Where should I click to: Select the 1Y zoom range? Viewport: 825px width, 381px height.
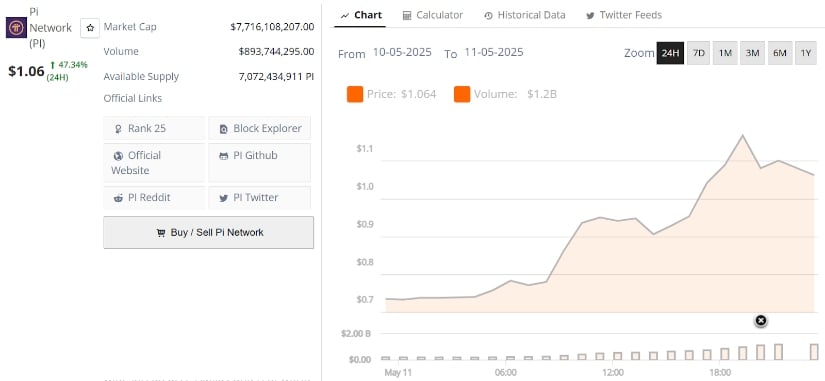pyautogui.click(x=806, y=53)
